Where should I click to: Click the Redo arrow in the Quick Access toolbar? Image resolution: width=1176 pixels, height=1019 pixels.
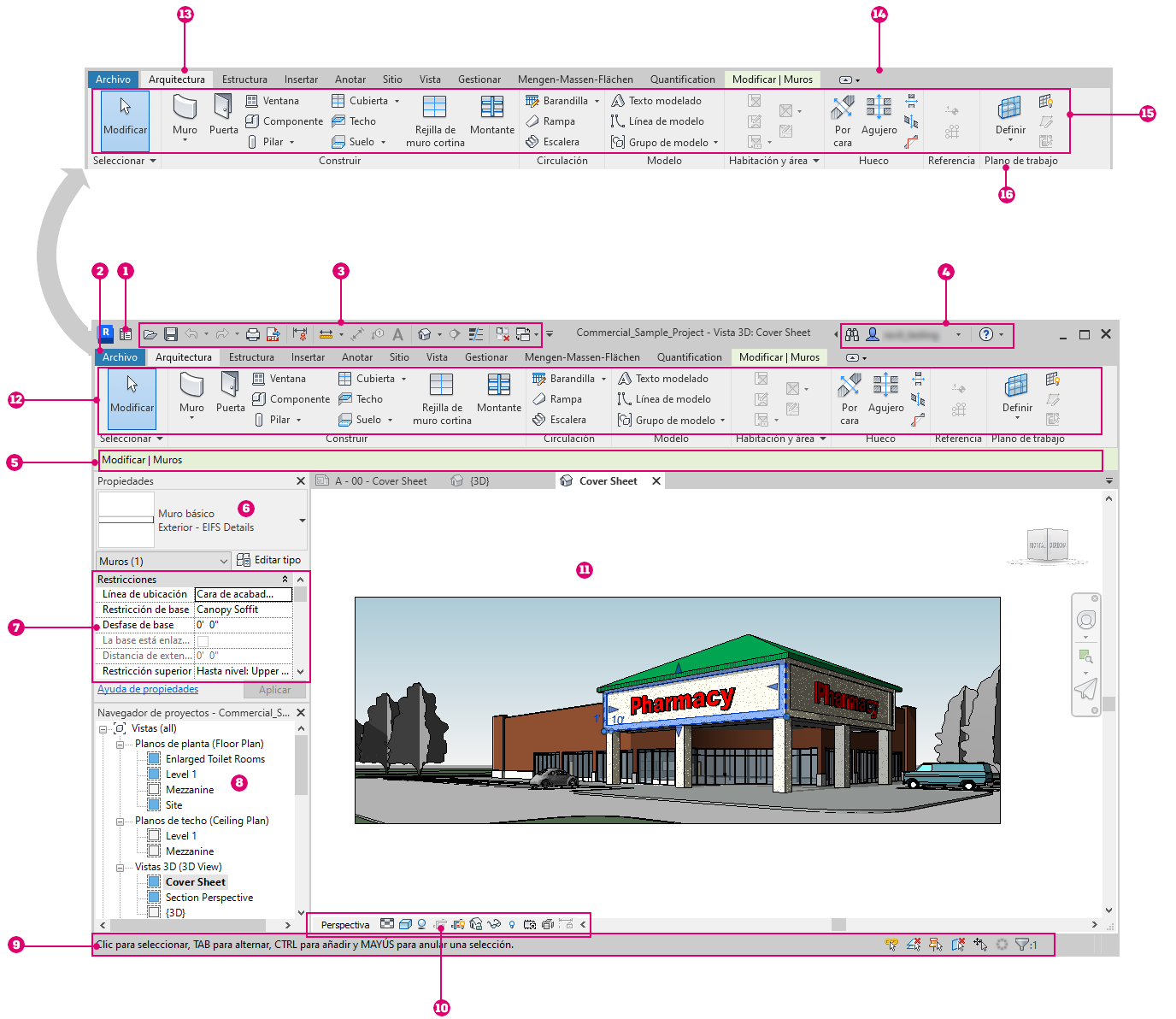coord(222,334)
